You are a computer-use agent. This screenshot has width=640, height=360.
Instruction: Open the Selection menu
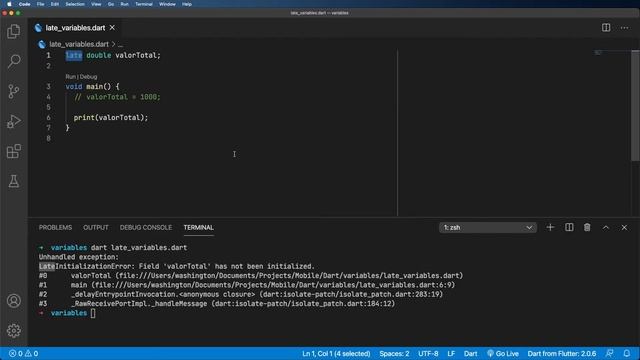point(75,4)
